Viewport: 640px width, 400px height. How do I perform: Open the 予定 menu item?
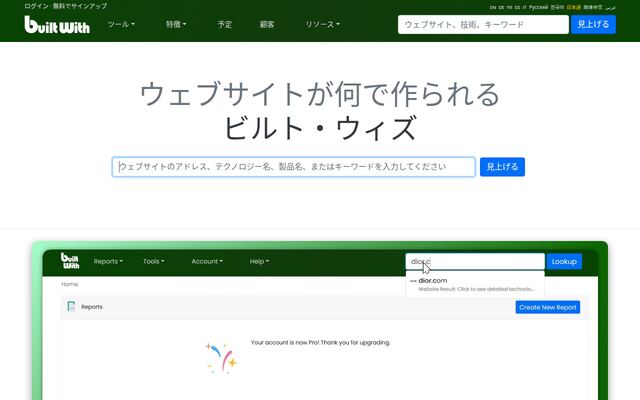[224, 24]
